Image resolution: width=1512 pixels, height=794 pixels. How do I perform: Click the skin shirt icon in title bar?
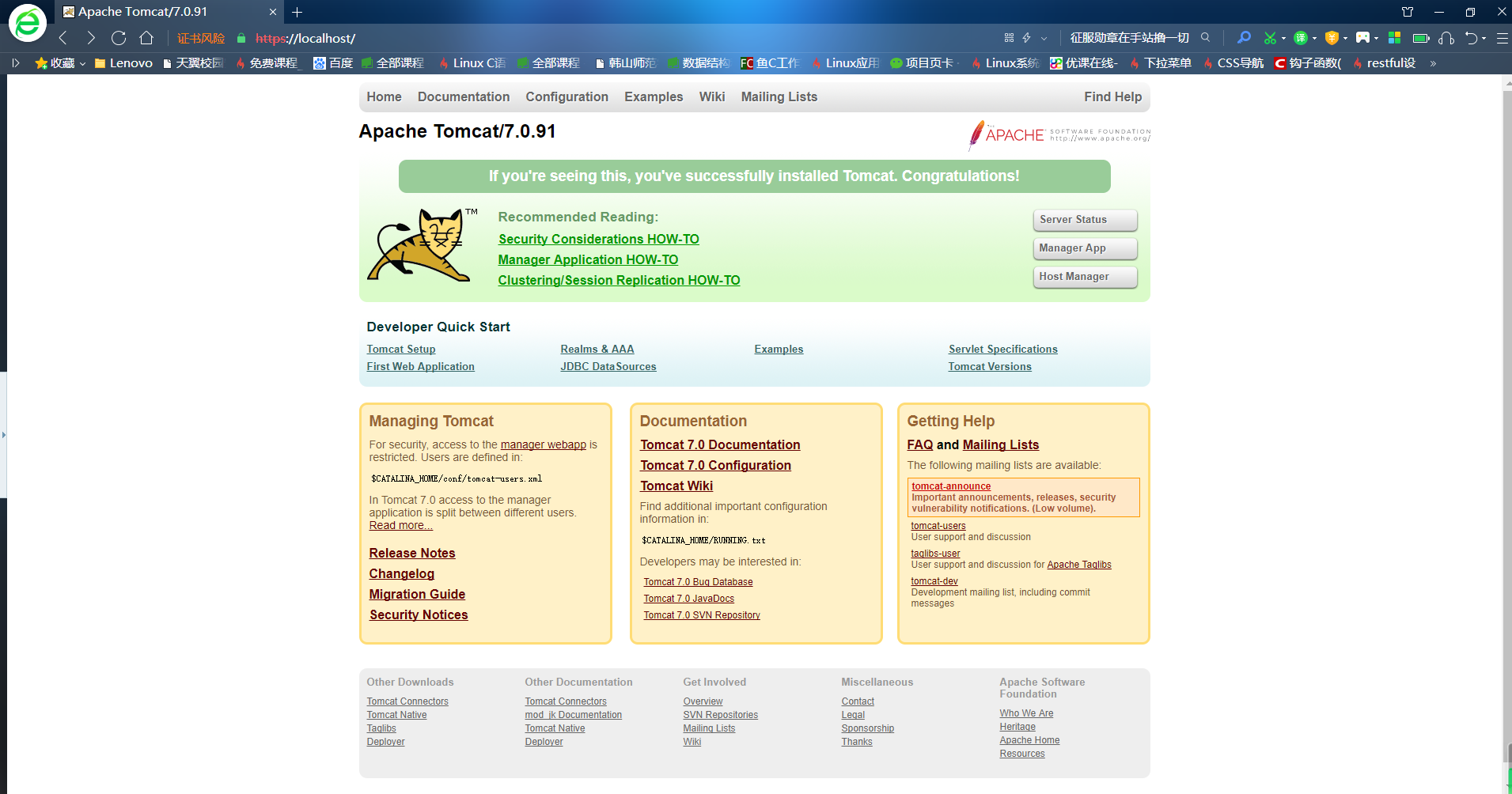coord(1408,12)
